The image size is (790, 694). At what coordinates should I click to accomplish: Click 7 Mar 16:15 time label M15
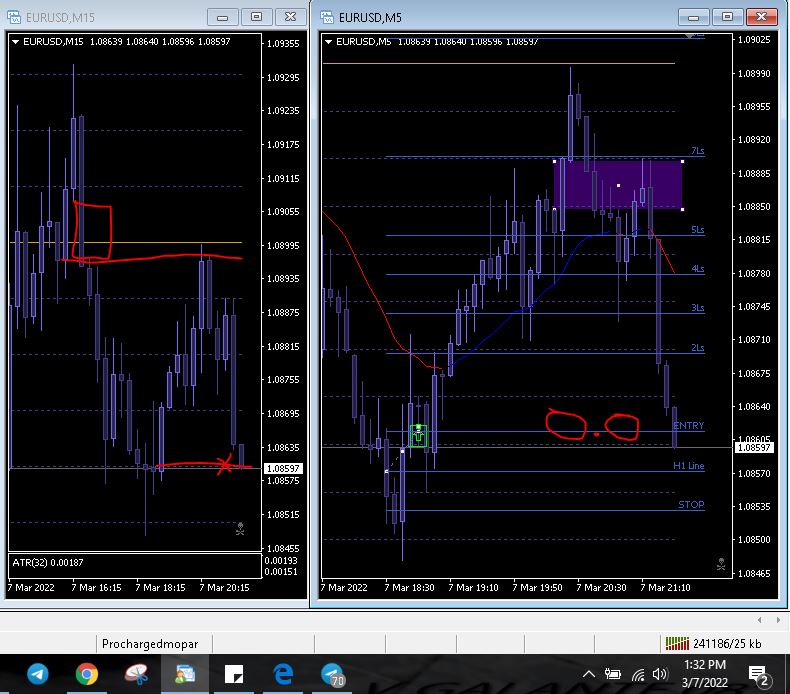pos(96,588)
